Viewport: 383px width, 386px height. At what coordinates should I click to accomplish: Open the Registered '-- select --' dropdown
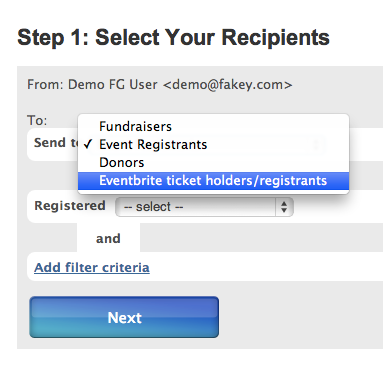tap(204, 207)
